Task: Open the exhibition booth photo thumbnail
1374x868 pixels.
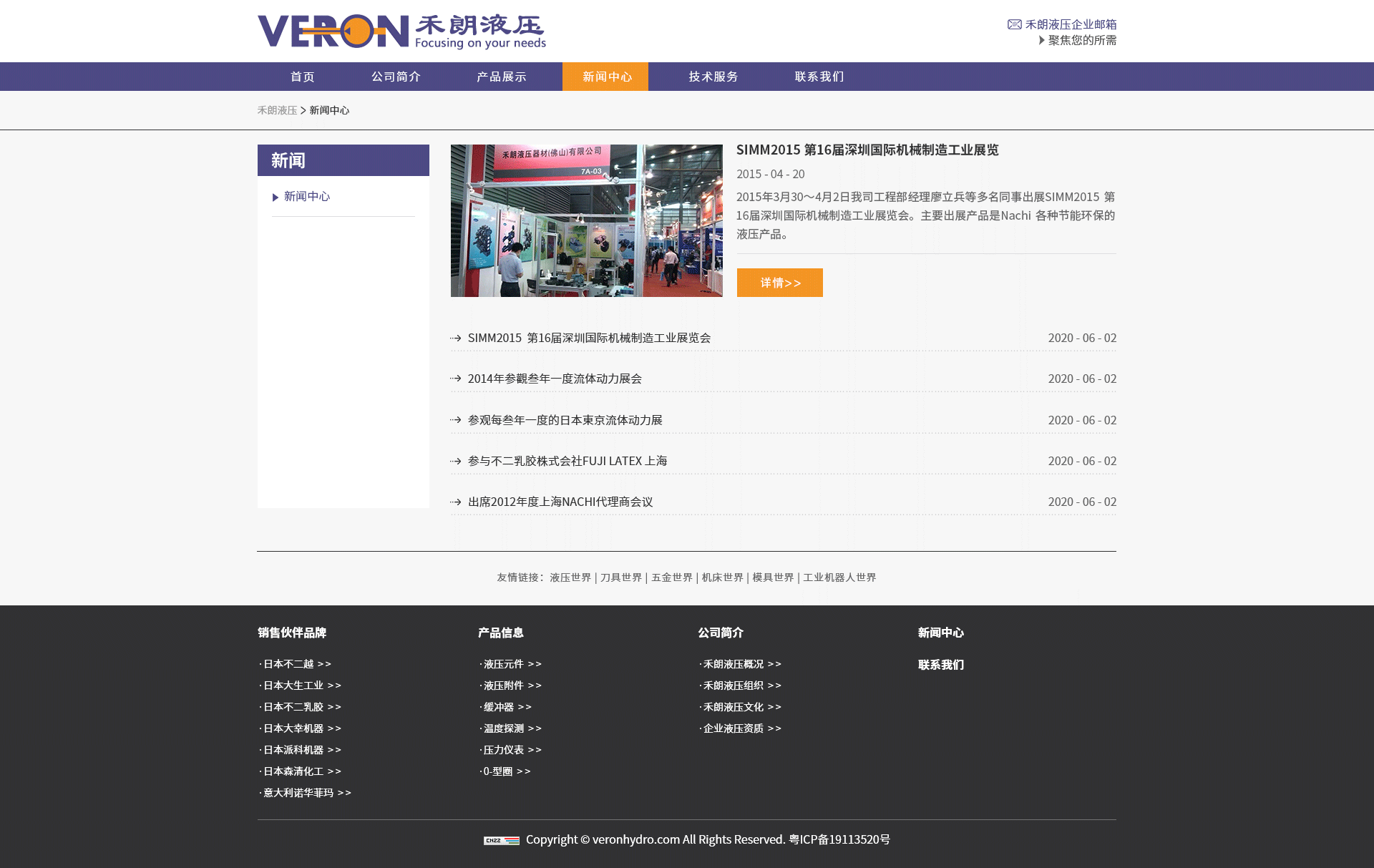Action: point(586,220)
